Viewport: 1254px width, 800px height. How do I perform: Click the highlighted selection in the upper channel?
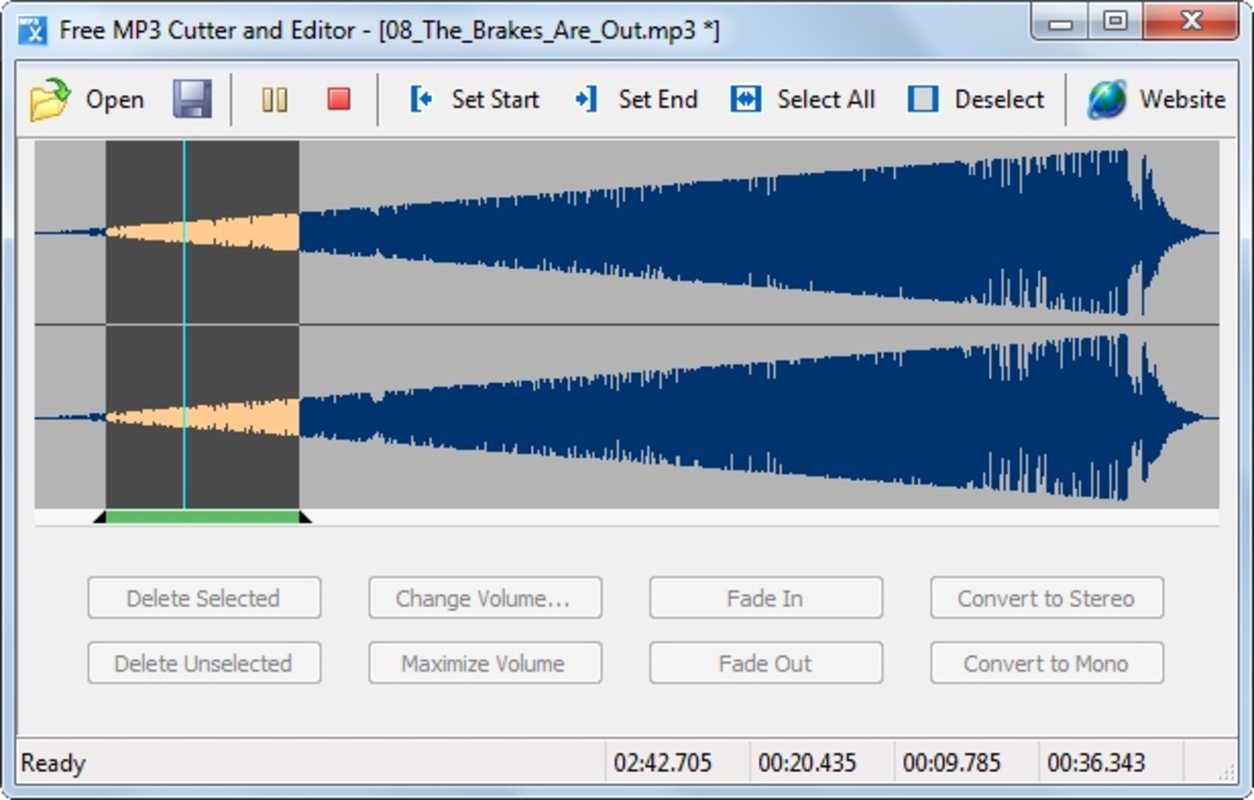[x=202, y=232]
